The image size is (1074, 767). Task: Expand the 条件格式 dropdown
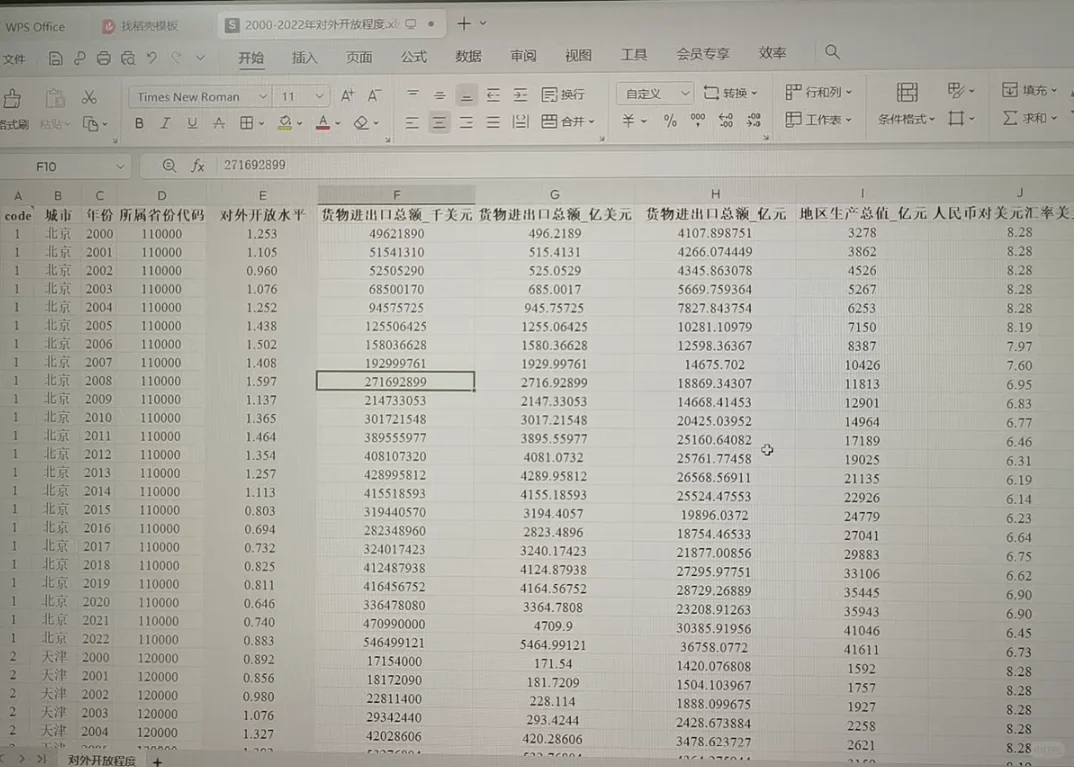coord(932,119)
